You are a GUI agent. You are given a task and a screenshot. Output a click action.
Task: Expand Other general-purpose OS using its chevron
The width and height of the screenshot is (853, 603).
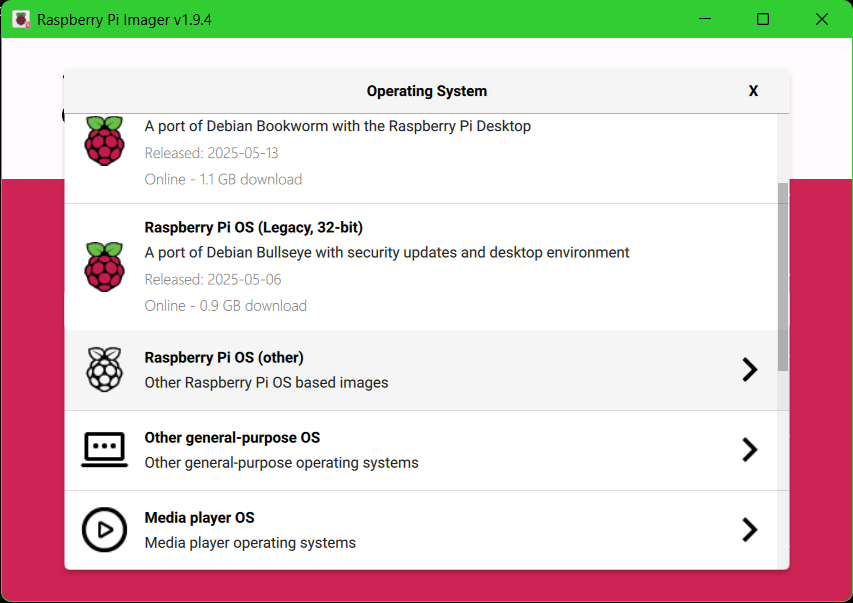point(750,450)
